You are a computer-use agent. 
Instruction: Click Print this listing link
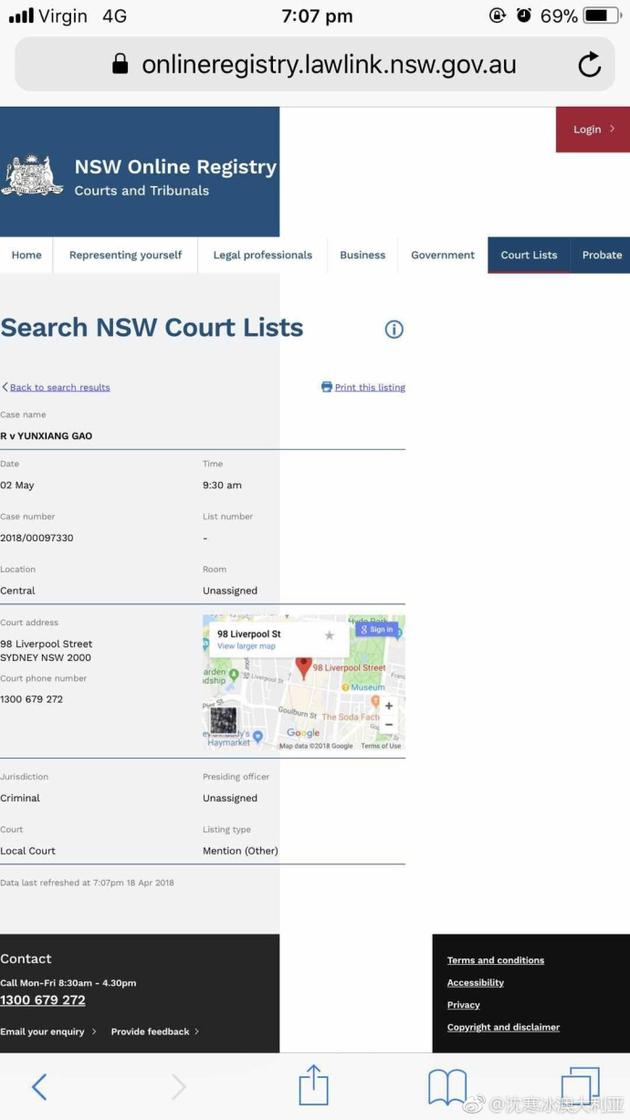point(370,387)
